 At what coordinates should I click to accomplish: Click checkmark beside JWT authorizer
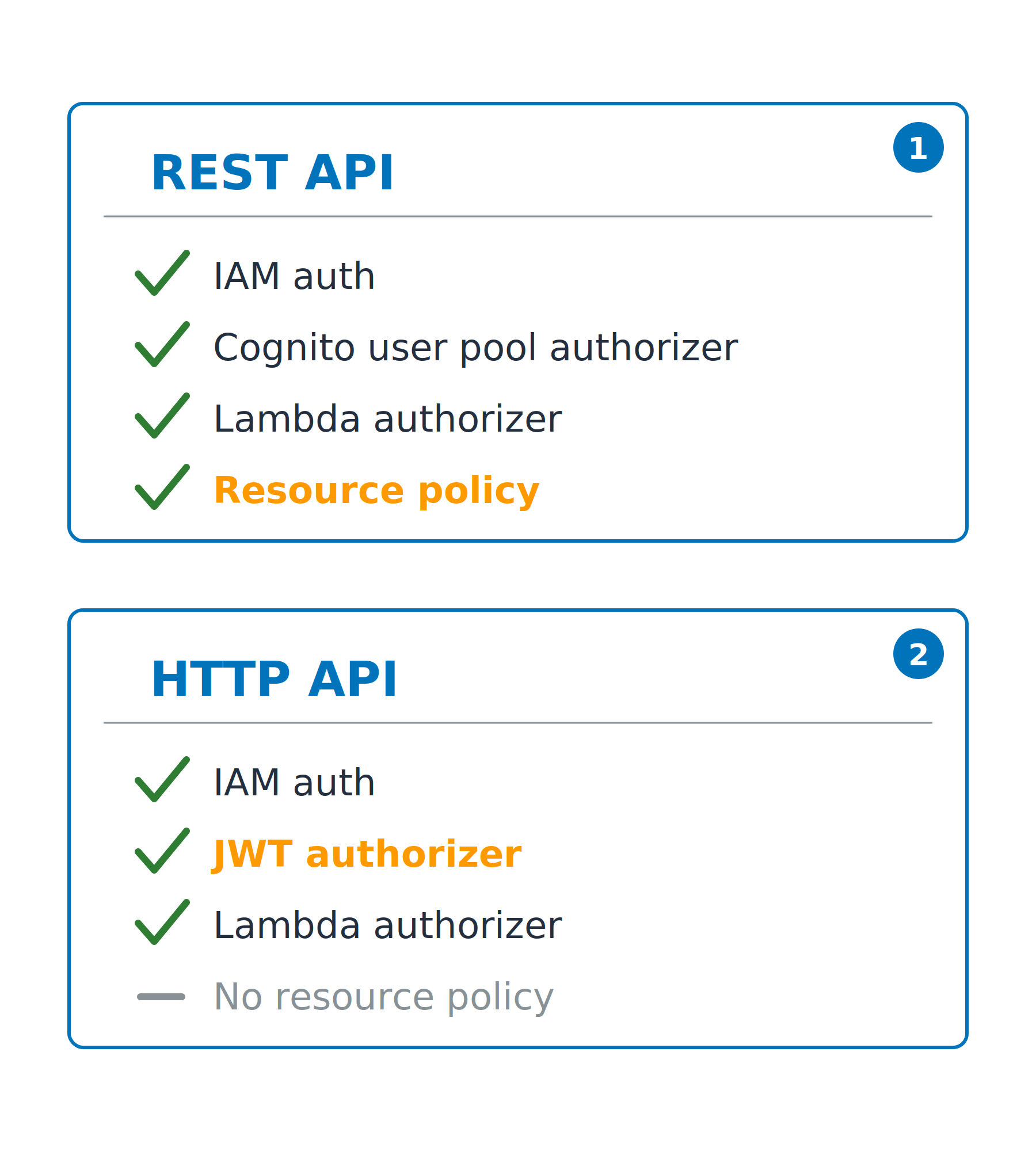162,851
